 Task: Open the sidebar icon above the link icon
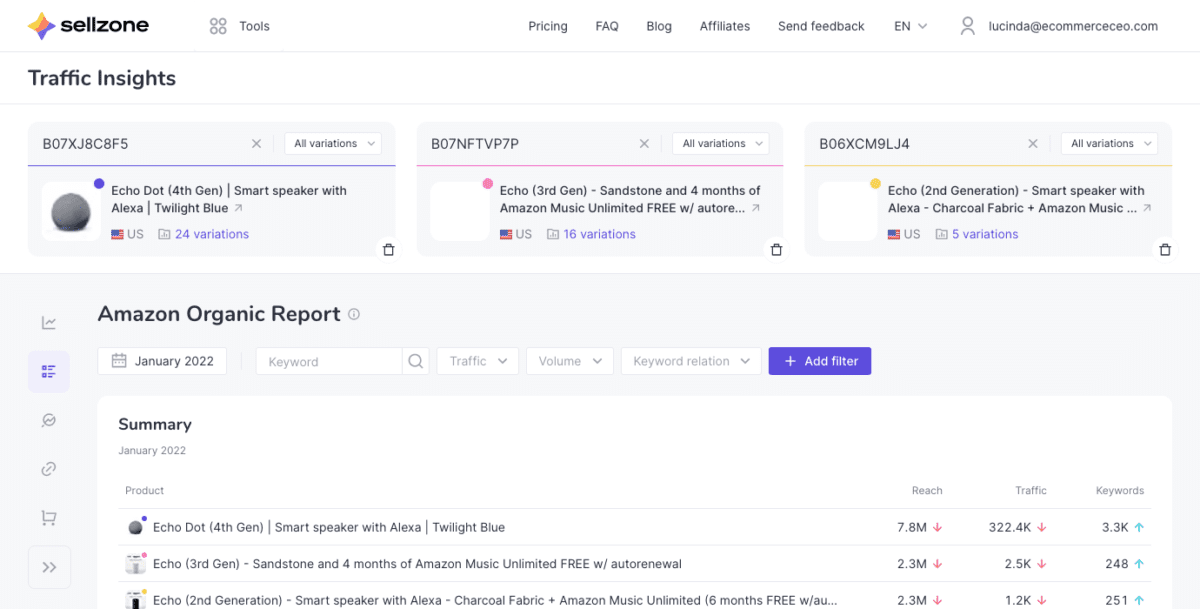[x=49, y=420]
